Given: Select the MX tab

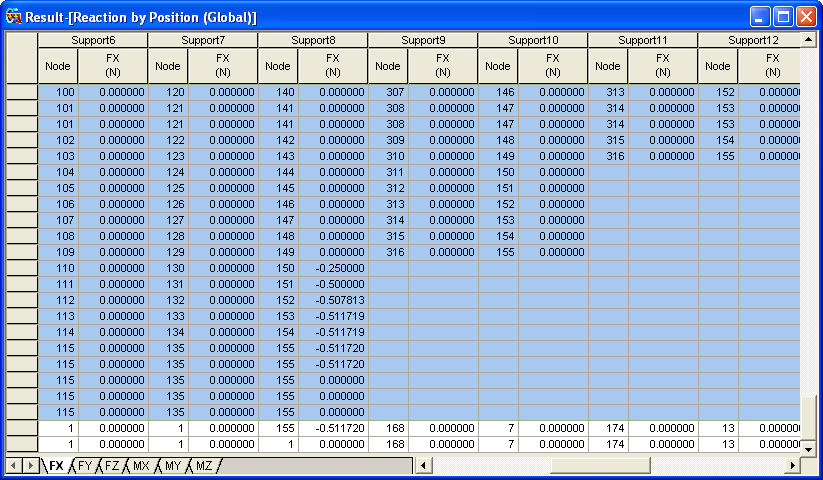Looking at the screenshot, I should 141,466.
